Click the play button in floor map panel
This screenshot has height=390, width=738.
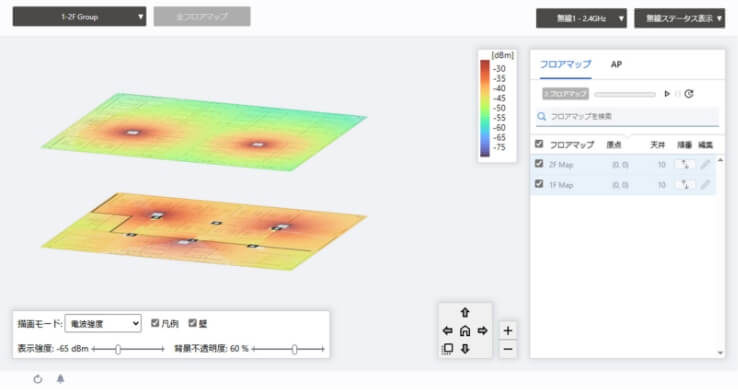click(x=666, y=94)
